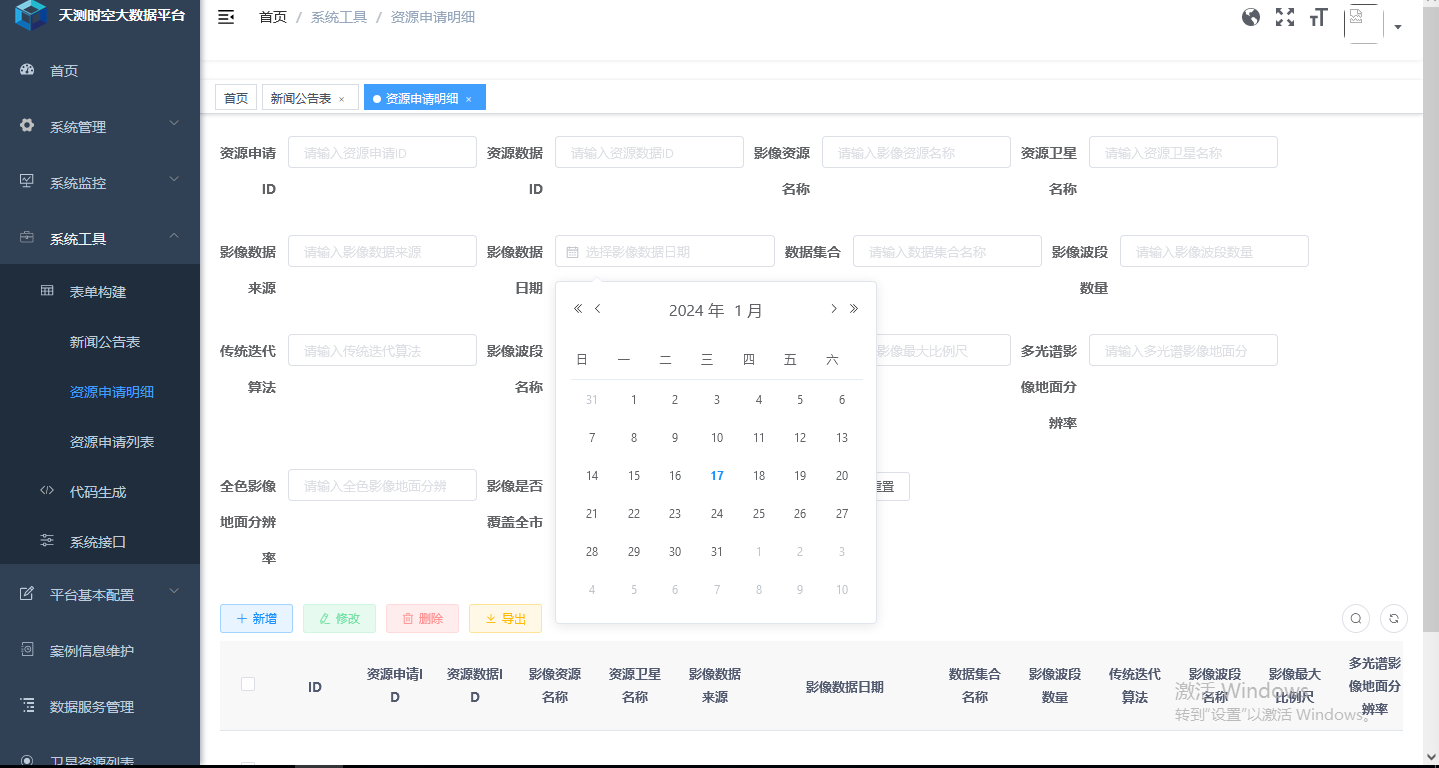Collapse the sidebar with the hamburger icon
This screenshot has height=768, width=1439.
pos(226,17)
